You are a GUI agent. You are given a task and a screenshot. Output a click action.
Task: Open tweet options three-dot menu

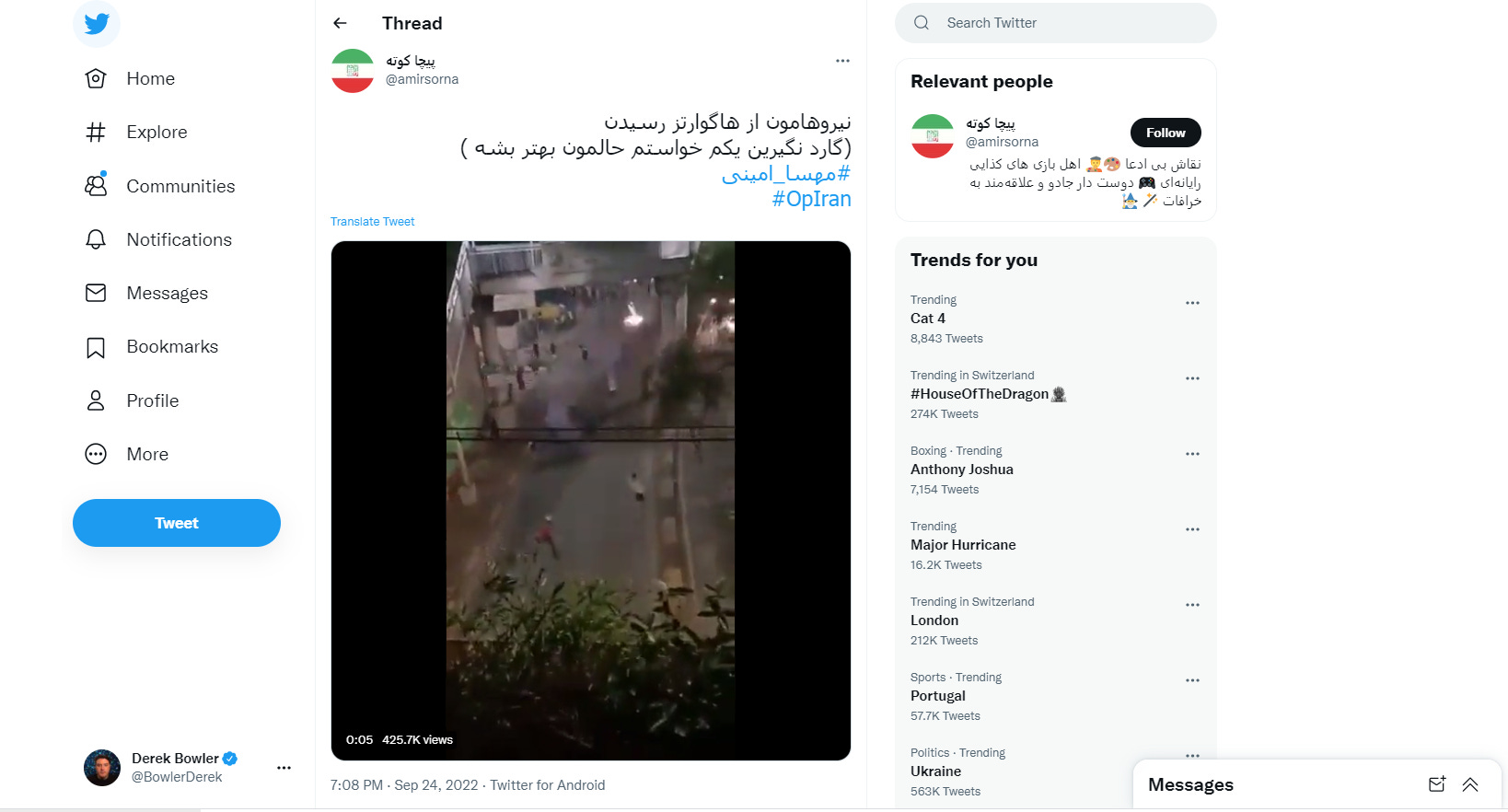(842, 61)
